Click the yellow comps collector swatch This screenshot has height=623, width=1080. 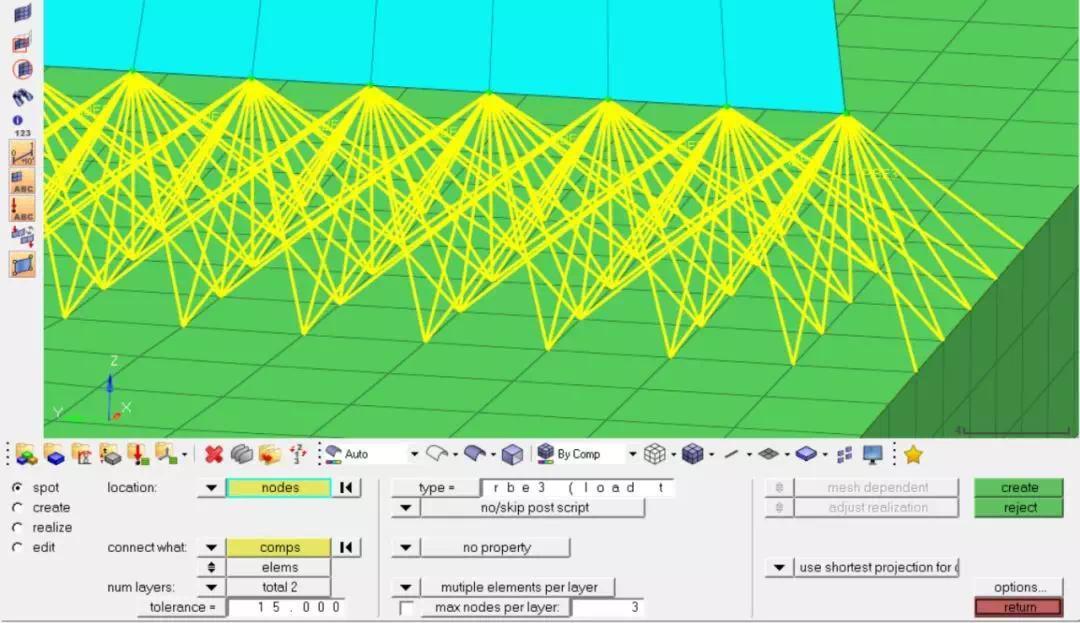(x=279, y=547)
